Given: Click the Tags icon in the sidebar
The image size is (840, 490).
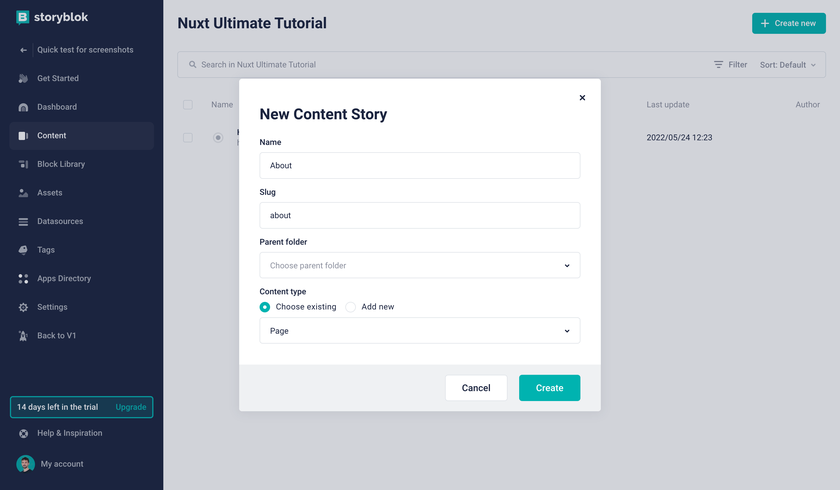Looking at the screenshot, I should 23,250.
